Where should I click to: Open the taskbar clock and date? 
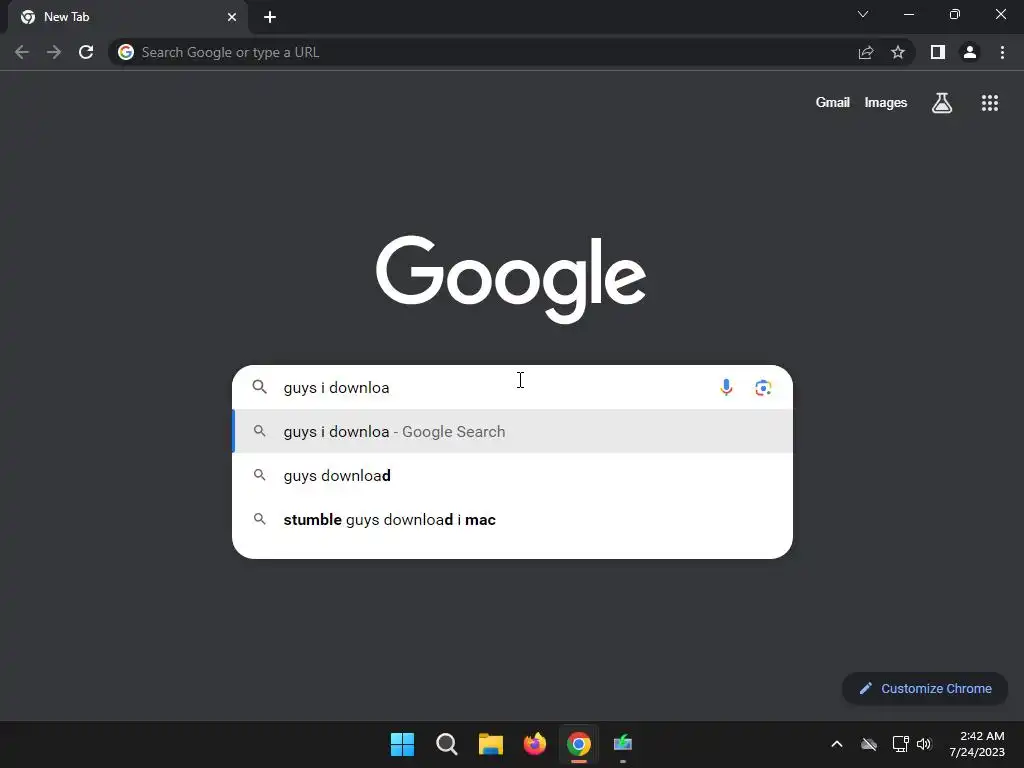(x=977, y=744)
